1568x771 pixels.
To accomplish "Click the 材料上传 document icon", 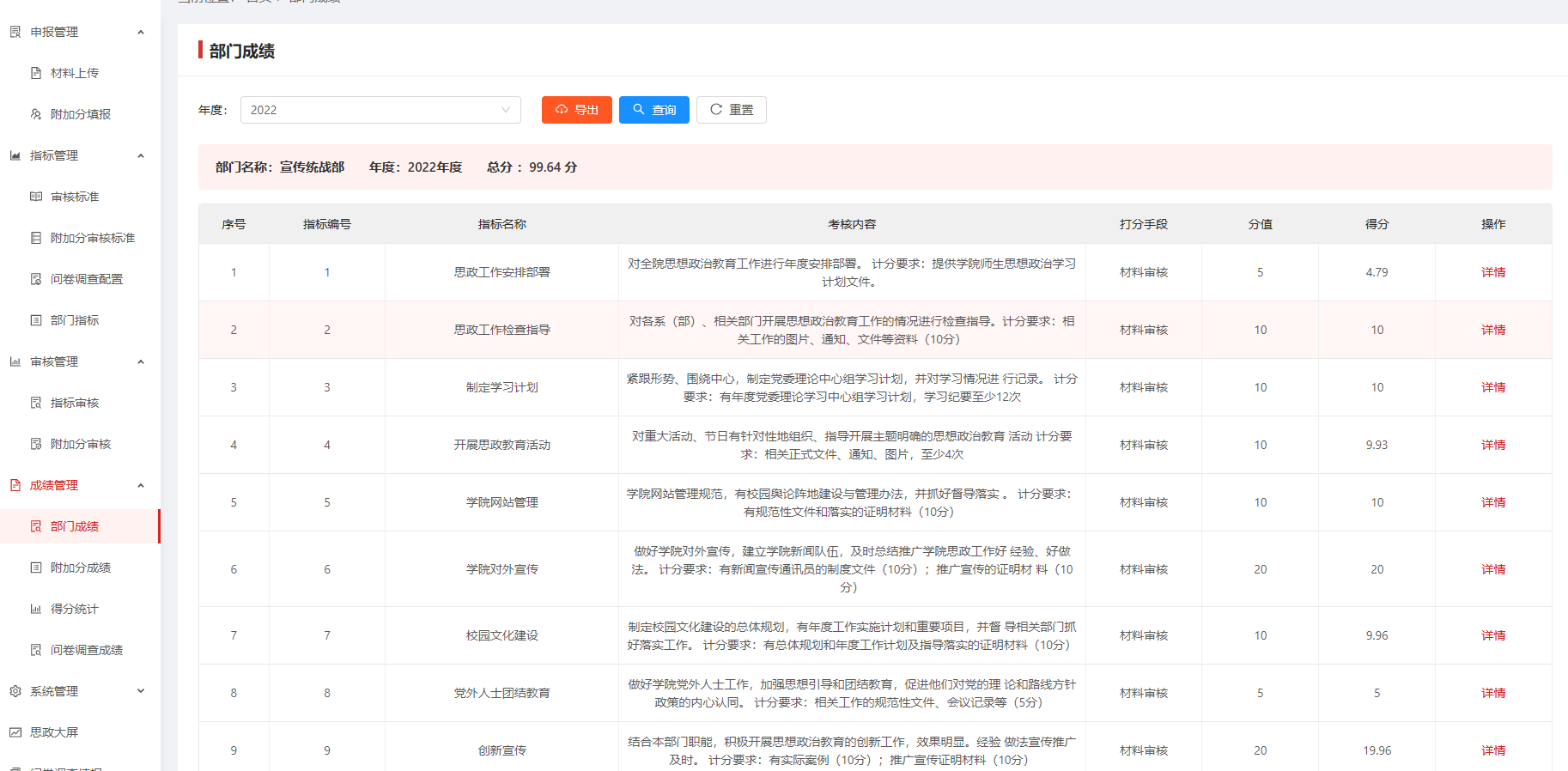I will (x=36, y=73).
